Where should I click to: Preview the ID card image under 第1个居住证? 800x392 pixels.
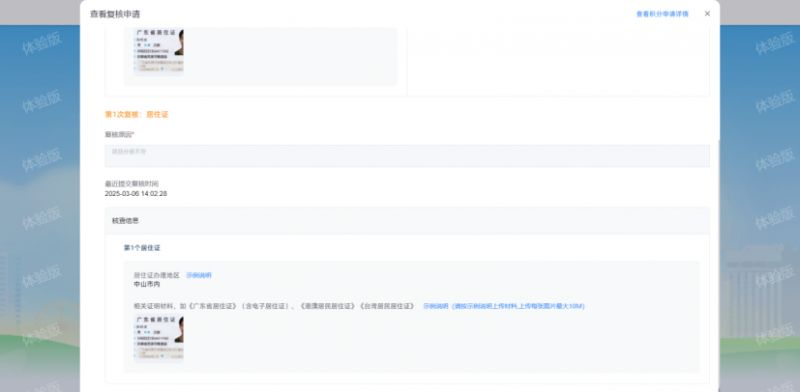pyautogui.click(x=159, y=338)
